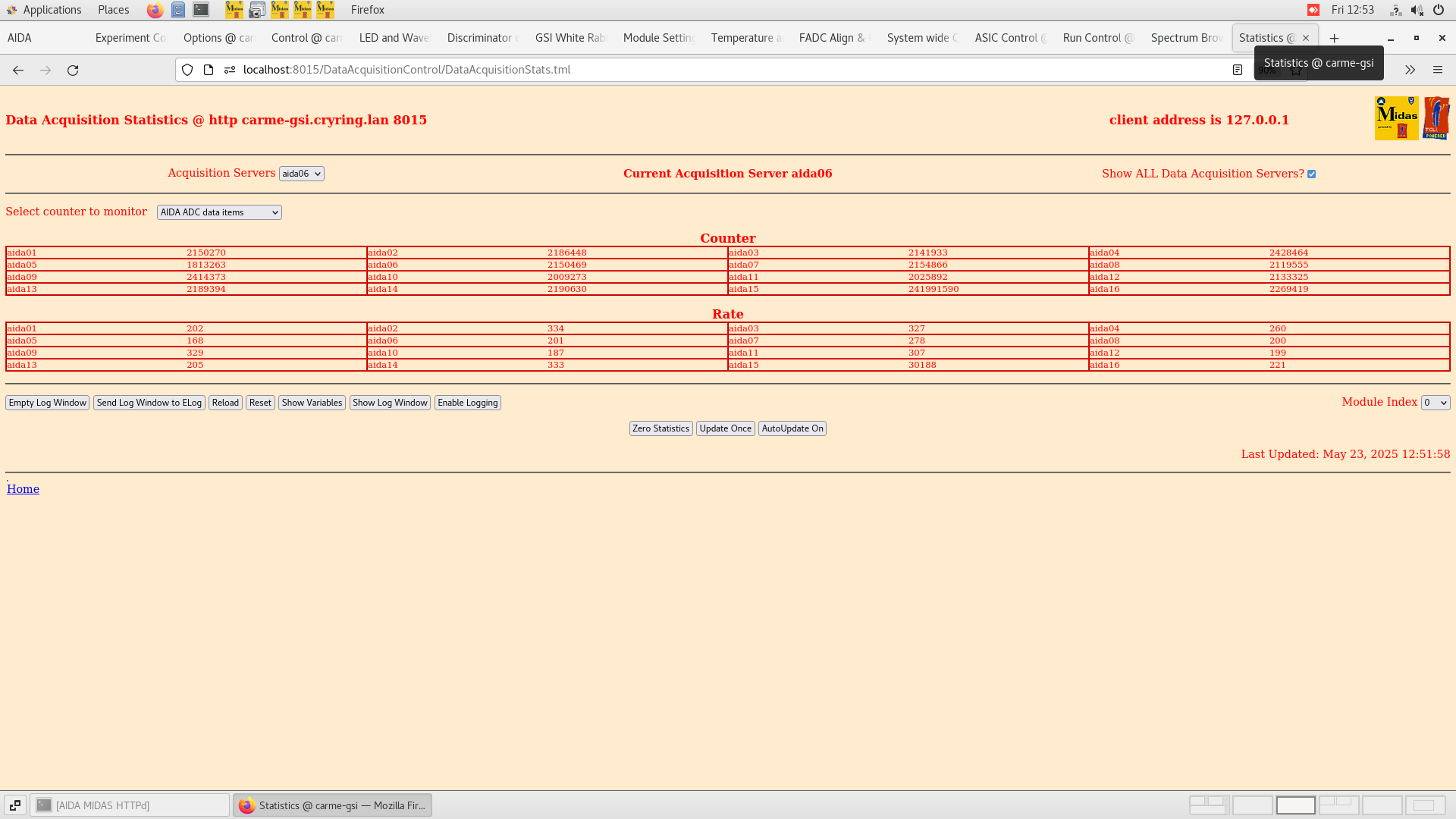This screenshot has width=1456, height=819.
Task: Click inside the browser address bar
Action: tap(531, 69)
